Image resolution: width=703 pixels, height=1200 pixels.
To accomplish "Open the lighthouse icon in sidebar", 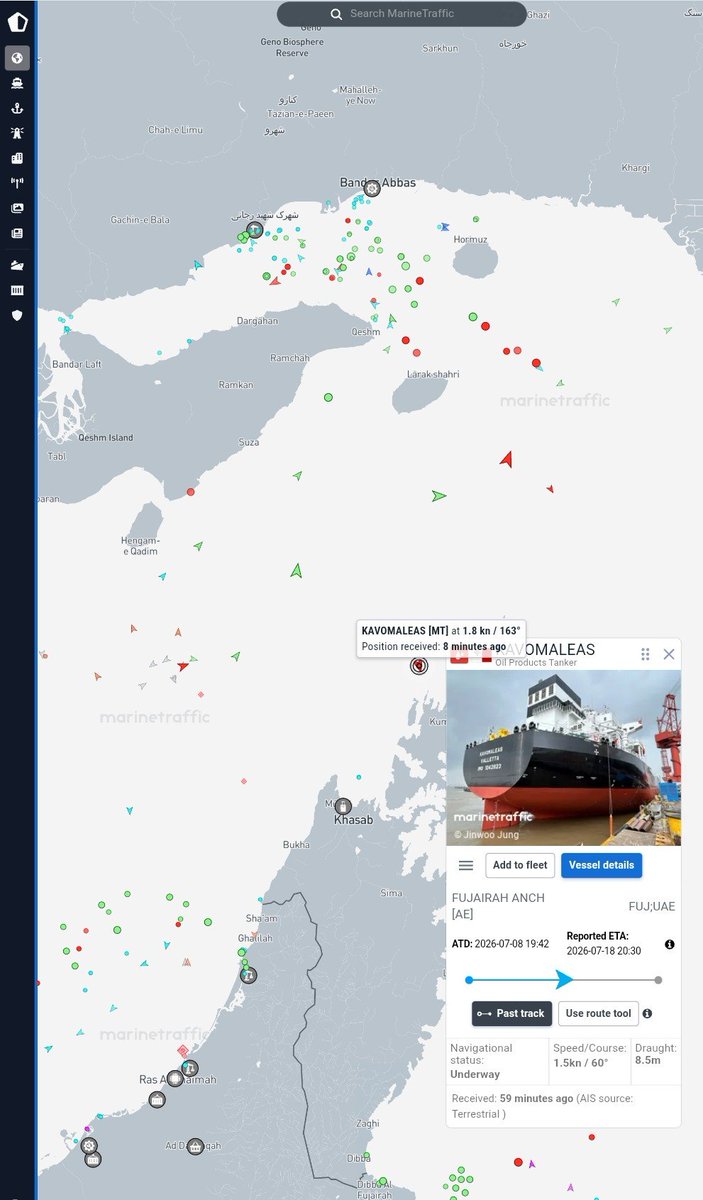I will click(x=17, y=132).
